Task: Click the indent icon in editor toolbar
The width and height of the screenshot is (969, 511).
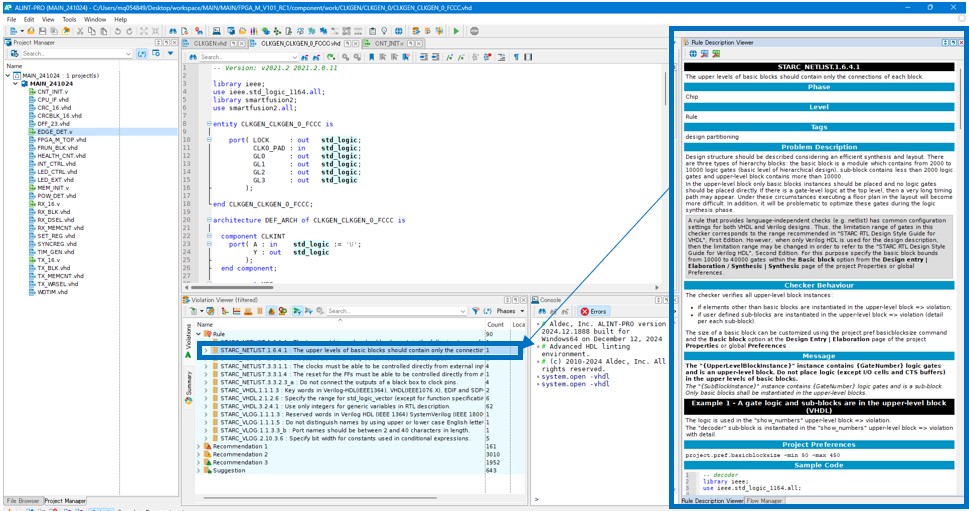Action: point(423,57)
